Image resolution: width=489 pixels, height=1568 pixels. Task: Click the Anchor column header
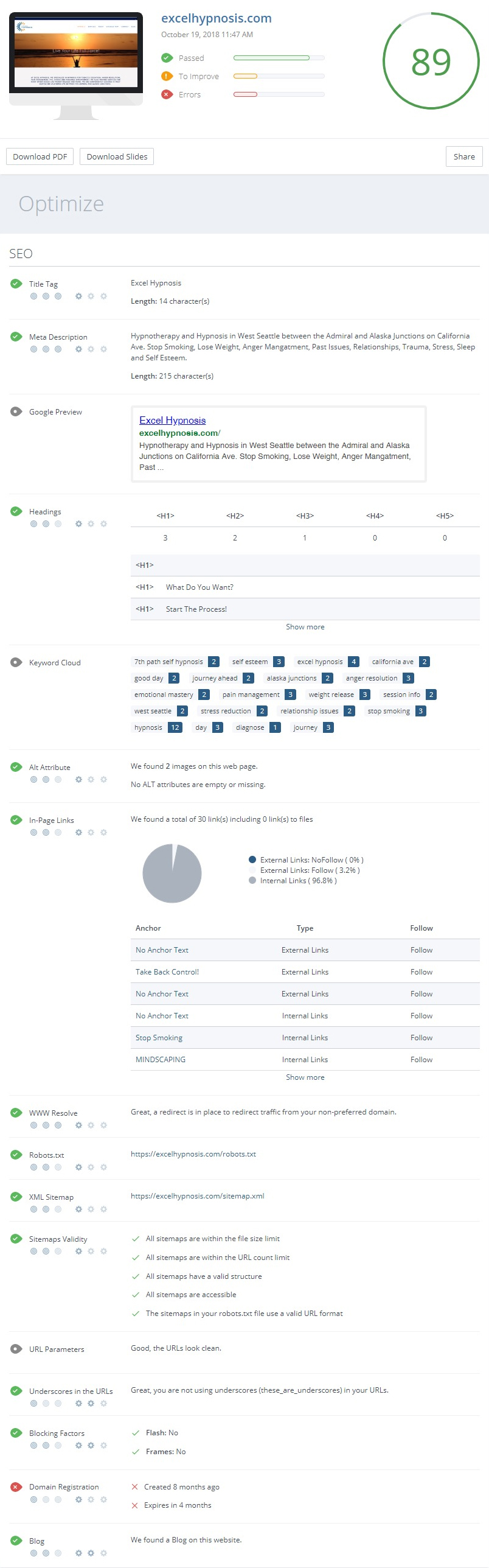pos(148,928)
